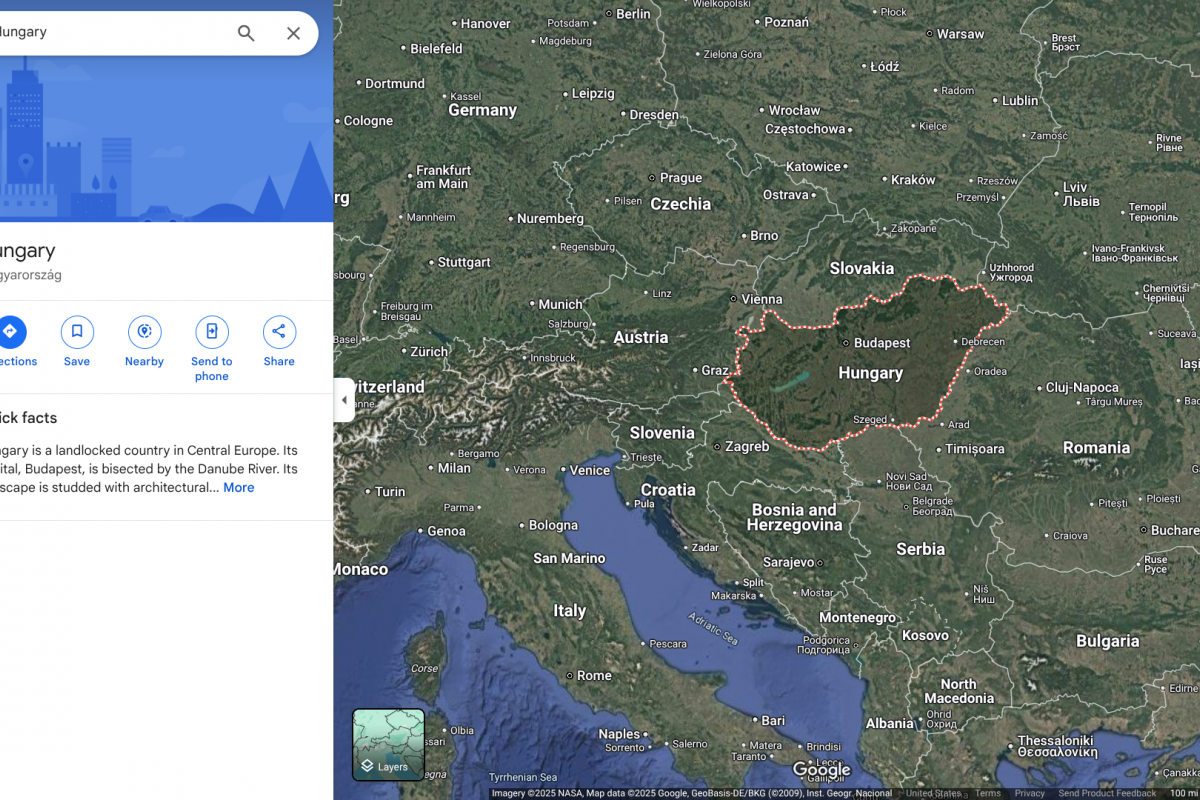Image resolution: width=1200 pixels, height=800 pixels.
Task: Open Directions for Hungary
Action: pos(10,333)
